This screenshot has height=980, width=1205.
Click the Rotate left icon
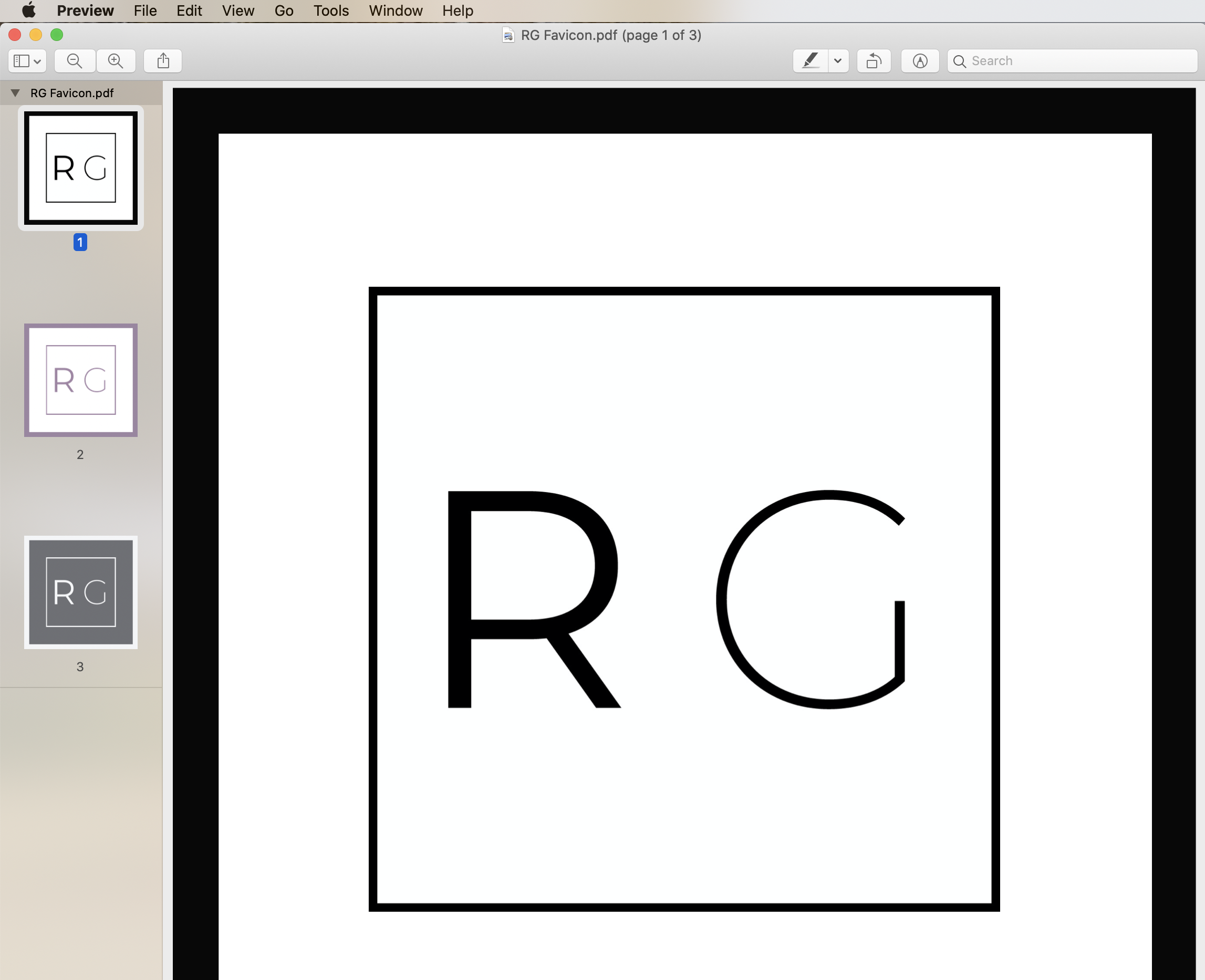874,61
